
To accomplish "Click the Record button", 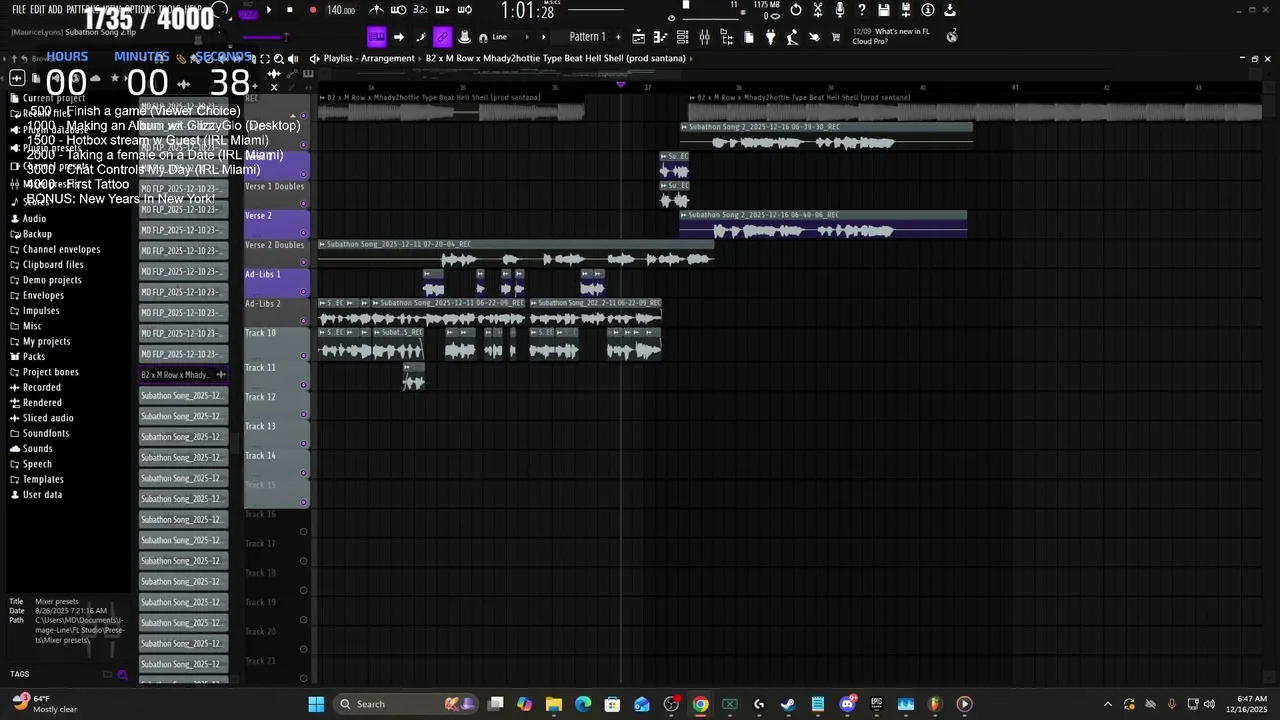I will coord(312,10).
